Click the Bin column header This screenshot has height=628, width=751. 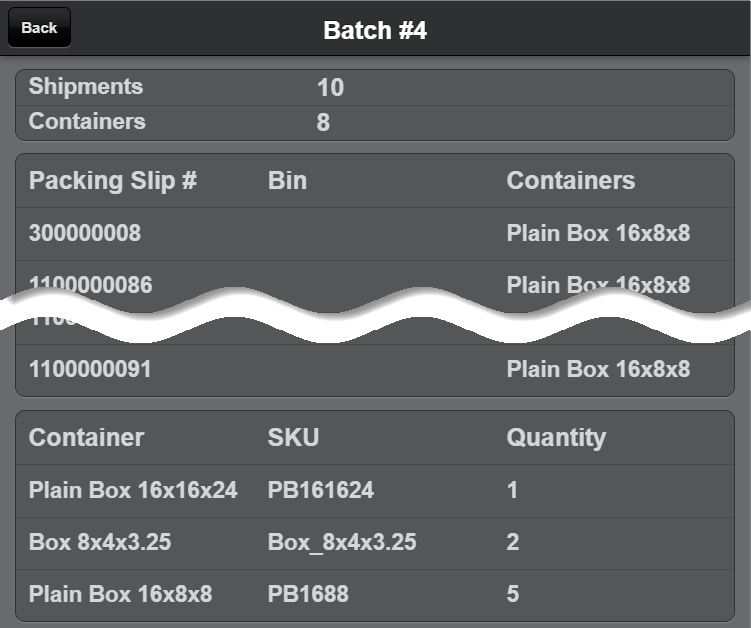pyautogui.click(x=287, y=181)
